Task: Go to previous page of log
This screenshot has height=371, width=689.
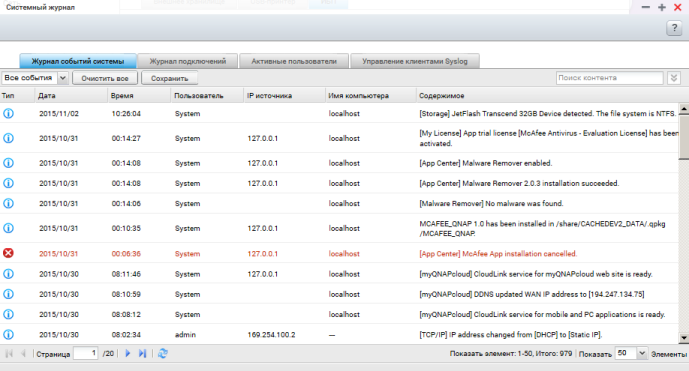Action: pos(23,353)
